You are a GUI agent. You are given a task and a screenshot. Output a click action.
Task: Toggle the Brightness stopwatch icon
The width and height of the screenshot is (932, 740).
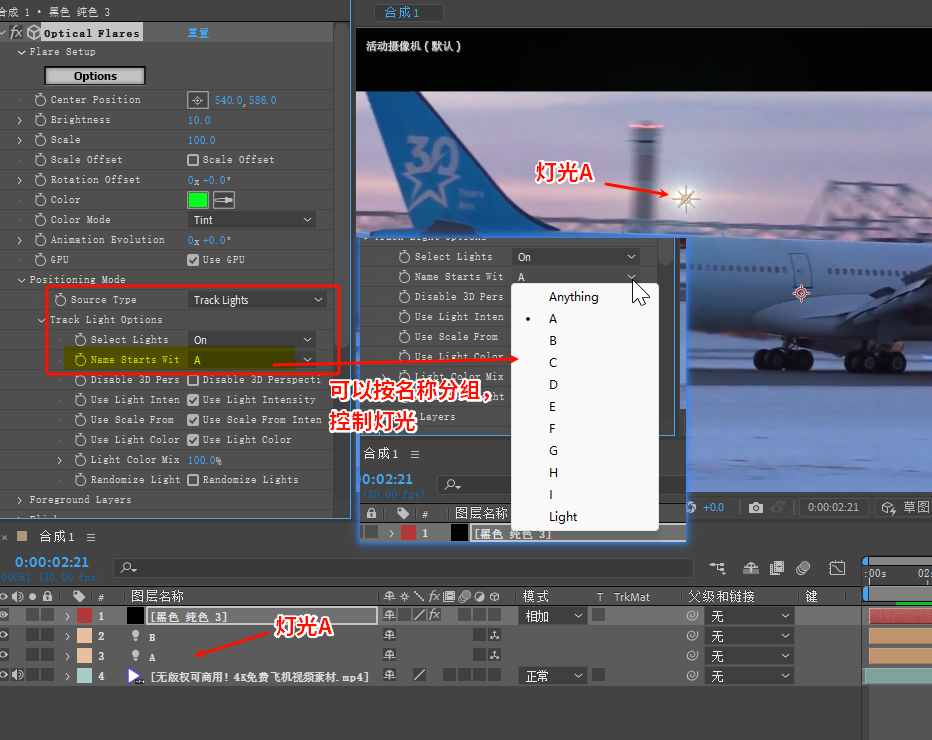pyautogui.click(x=40, y=119)
